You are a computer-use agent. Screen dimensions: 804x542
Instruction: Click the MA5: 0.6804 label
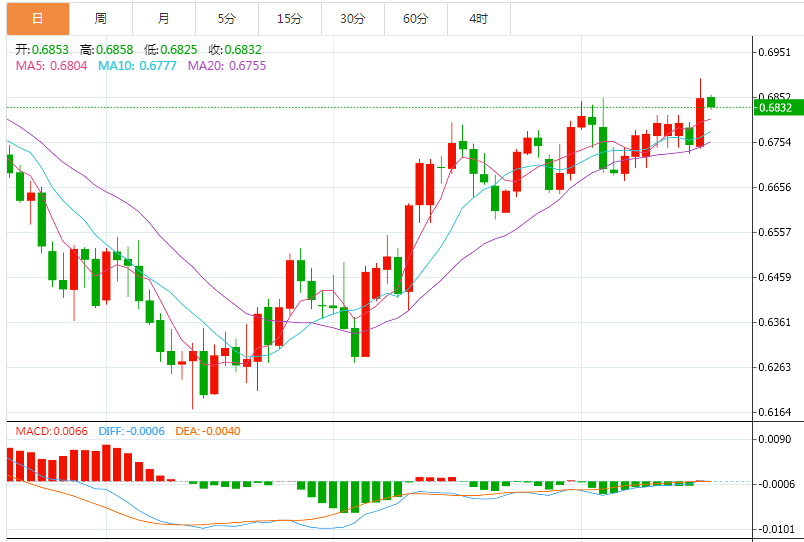point(51,66)
